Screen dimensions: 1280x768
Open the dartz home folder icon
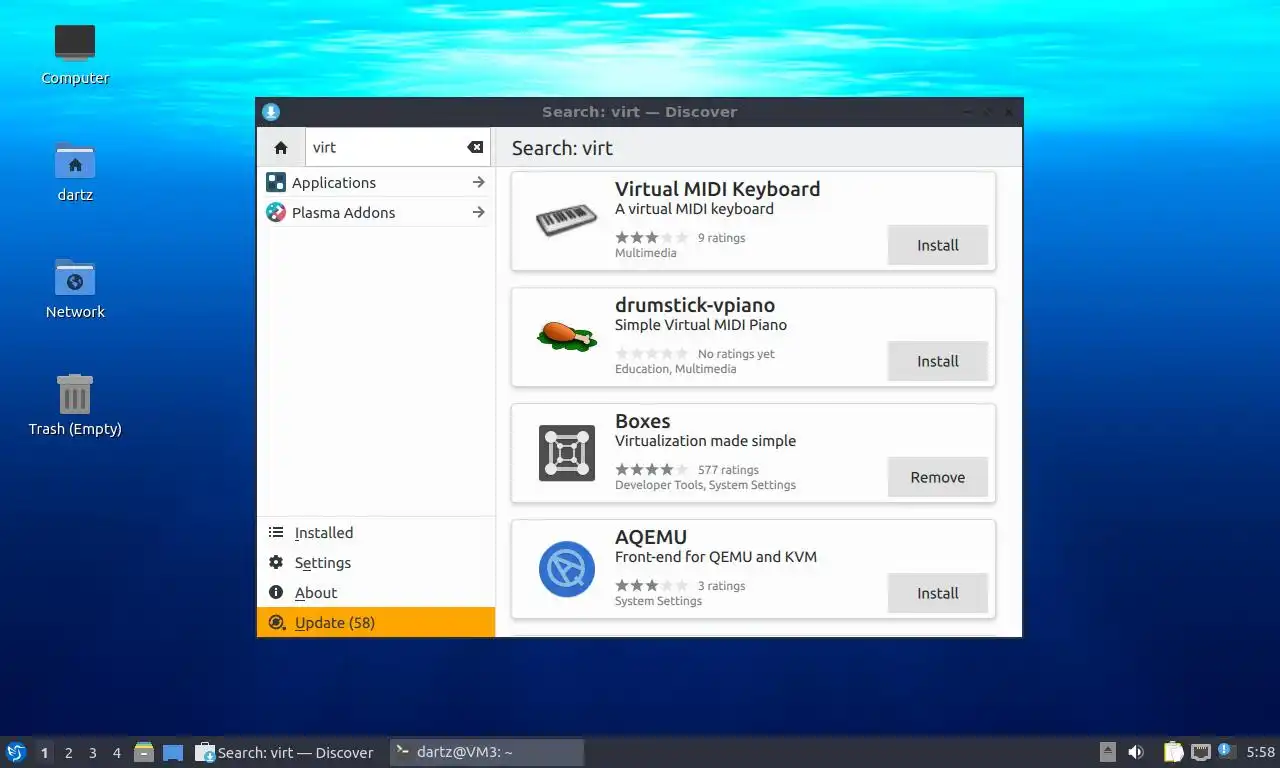click(x=75, y=171)
